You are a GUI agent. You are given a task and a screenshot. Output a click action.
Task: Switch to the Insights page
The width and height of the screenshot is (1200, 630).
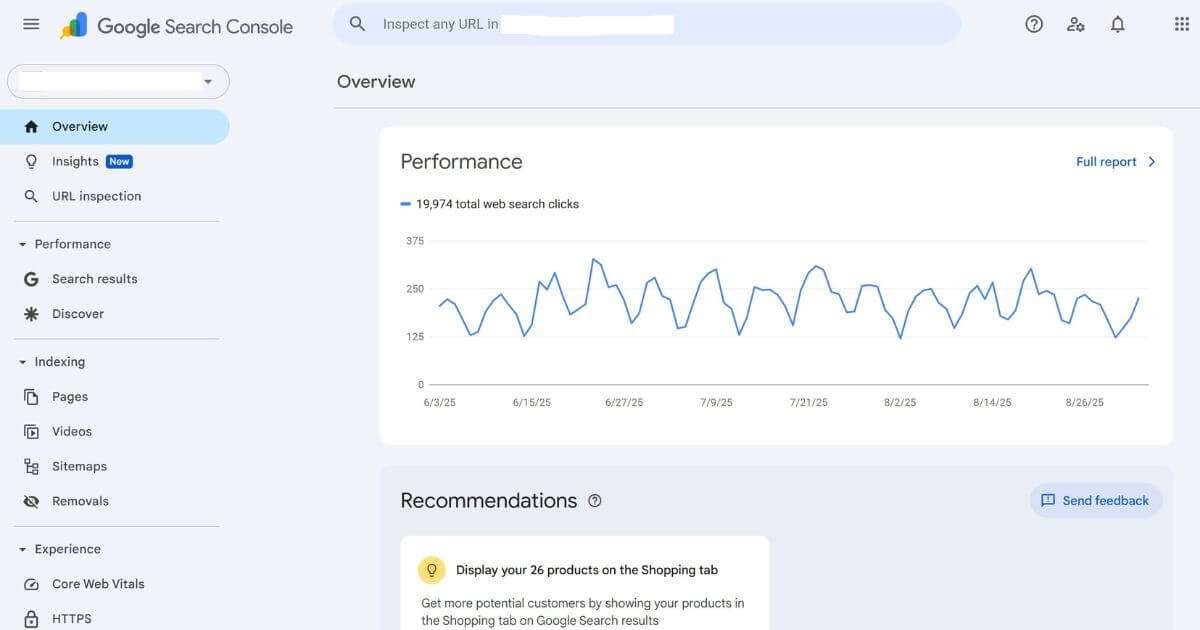75,160
